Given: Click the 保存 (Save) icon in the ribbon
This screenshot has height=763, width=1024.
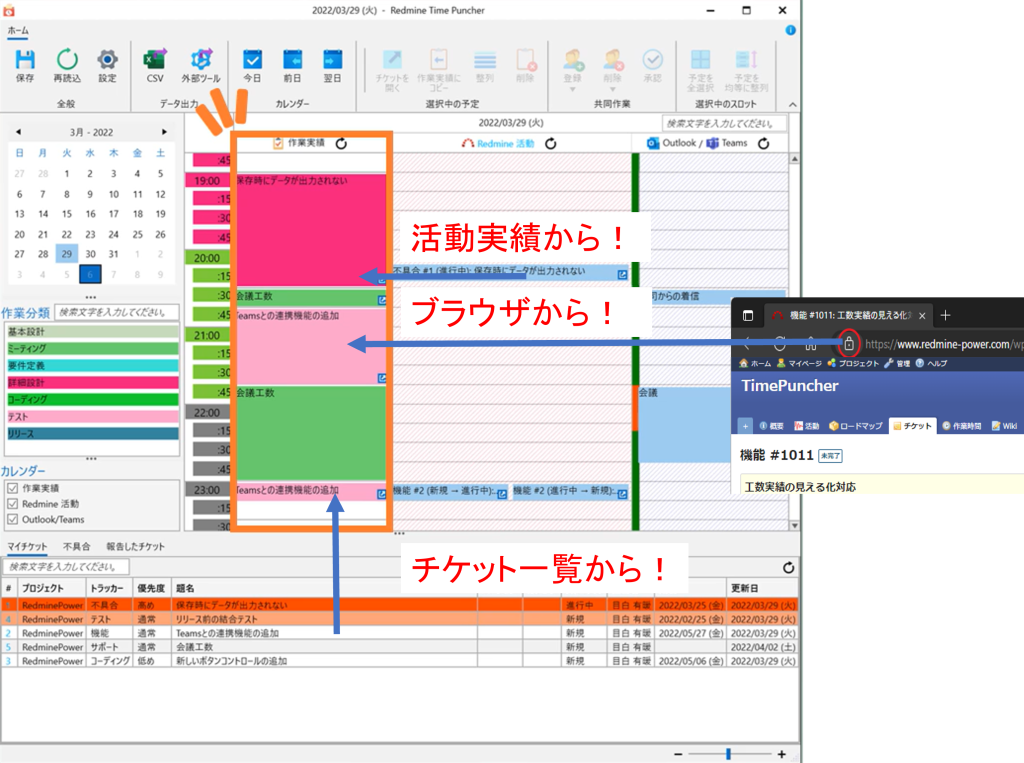Looking at the screenshot, I should click(x=25, y=61).
